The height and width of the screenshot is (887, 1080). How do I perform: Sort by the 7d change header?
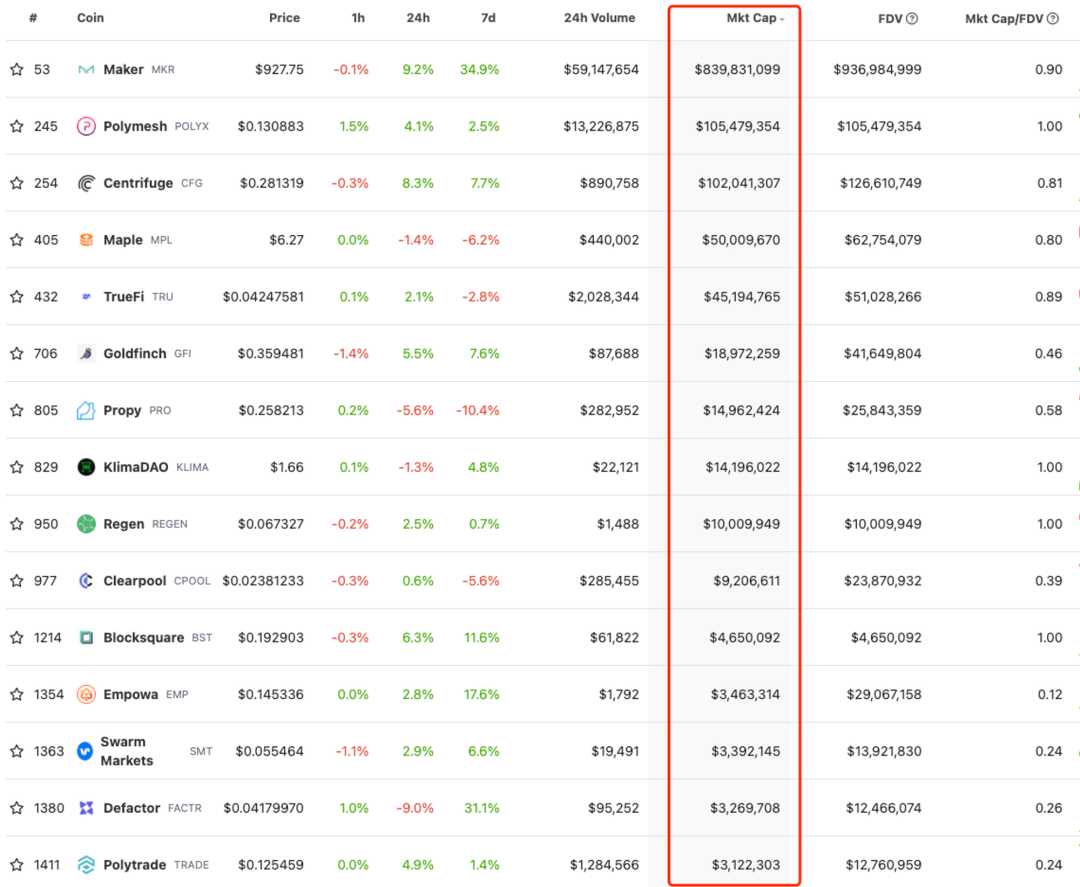488,18
